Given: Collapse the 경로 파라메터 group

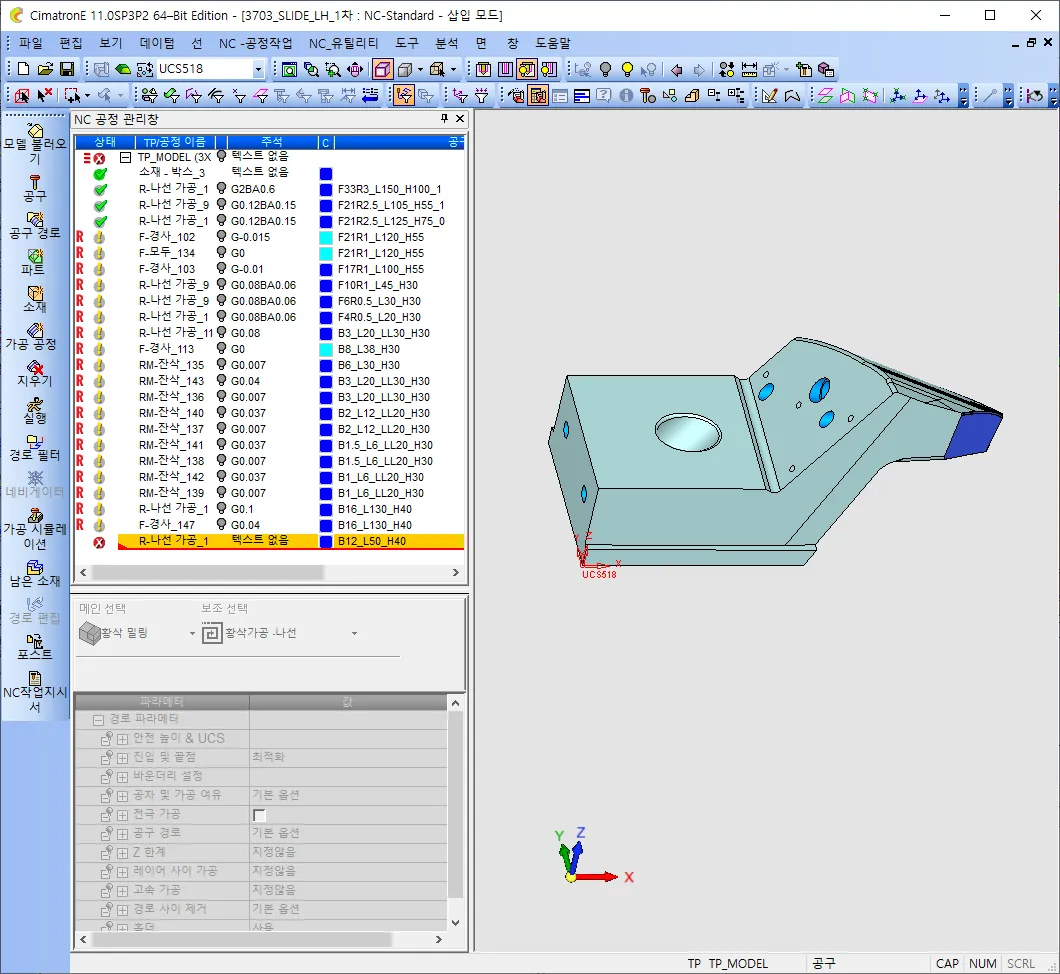Looking at the screenshot, I should click(x=98, y=720).
